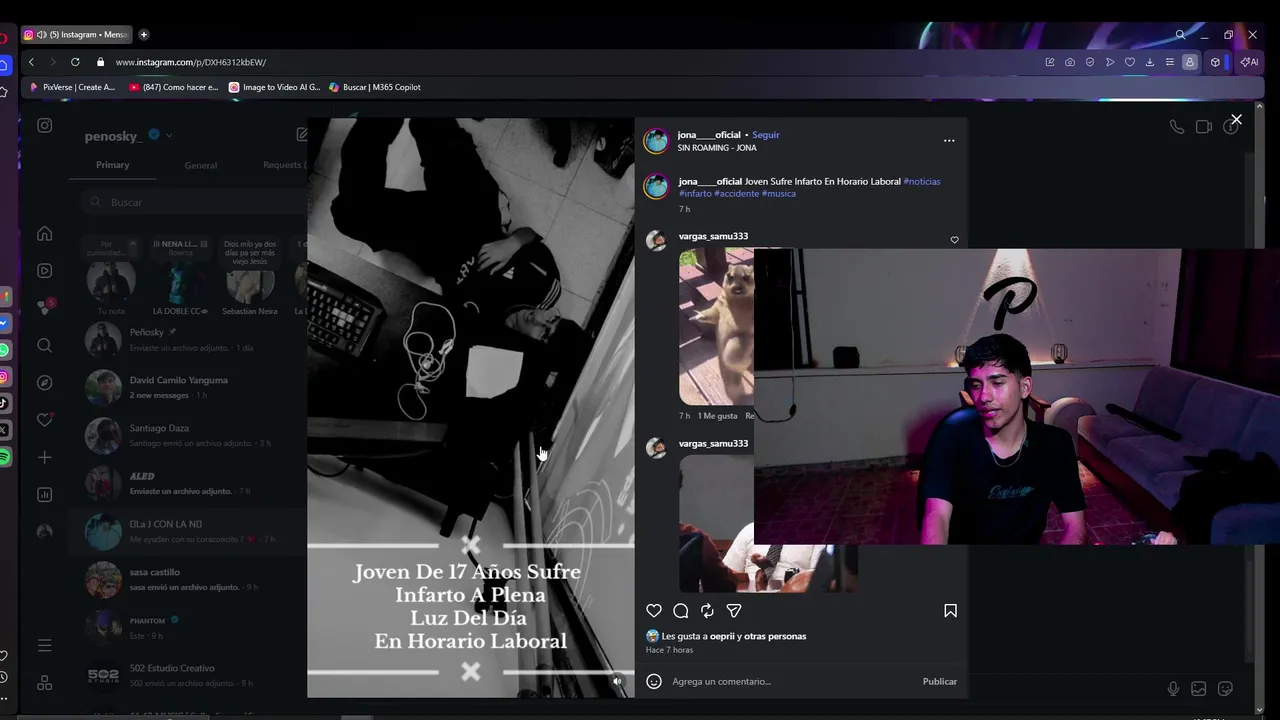Open comments via the speech bubble icon
Image resolution: width=1280 pixels, height=720 pixels.
pos(681,611)
